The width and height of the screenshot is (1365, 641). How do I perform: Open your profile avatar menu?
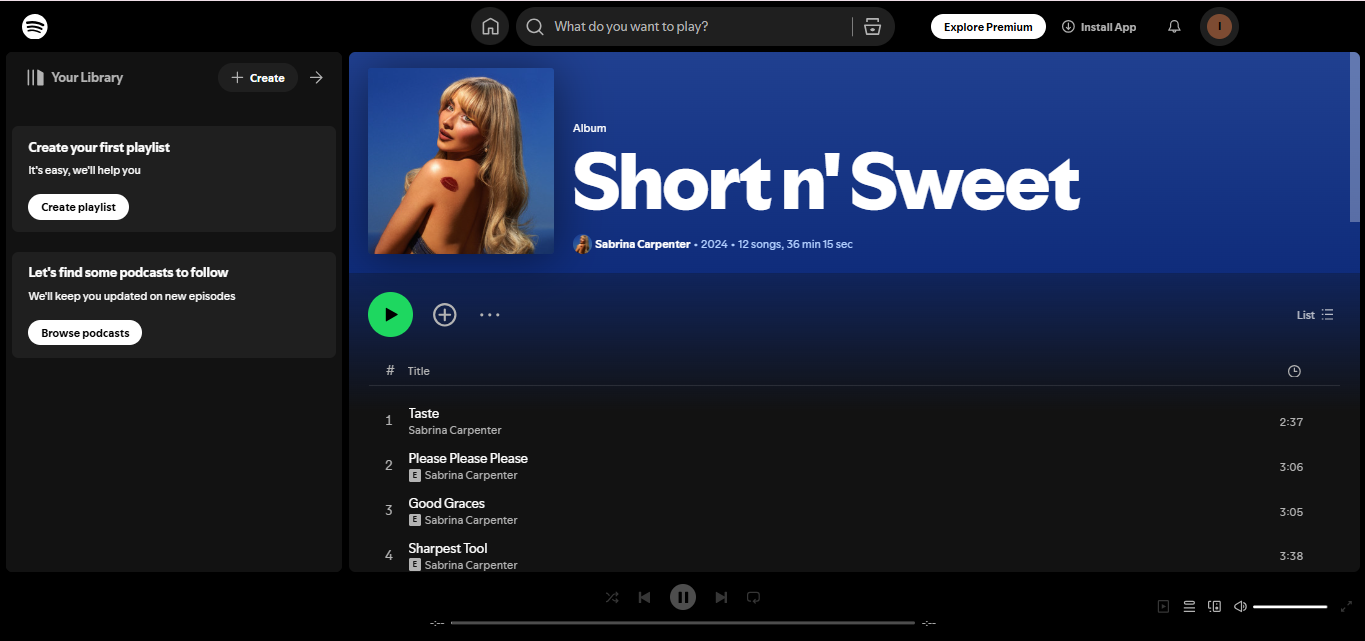coord(1219,26)
